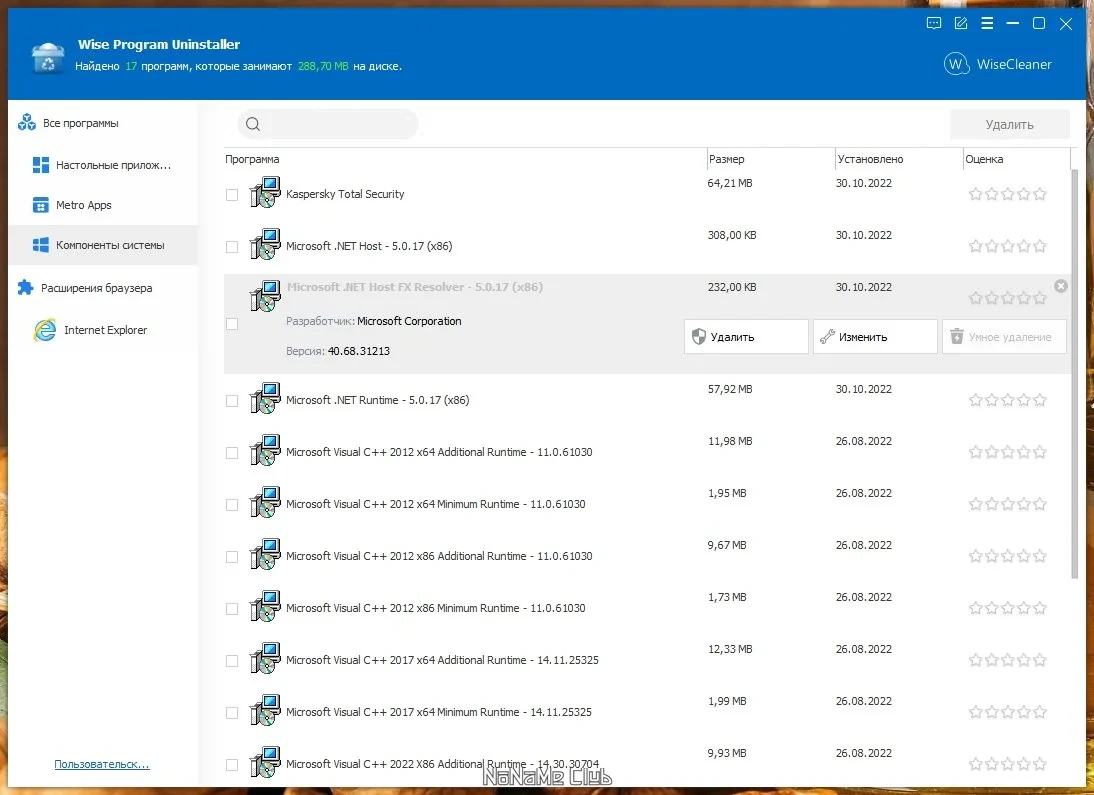Click icon of VC++ 2017 x64 Additional Runtime
The image size is (1094, 795).
pos(265,659)
